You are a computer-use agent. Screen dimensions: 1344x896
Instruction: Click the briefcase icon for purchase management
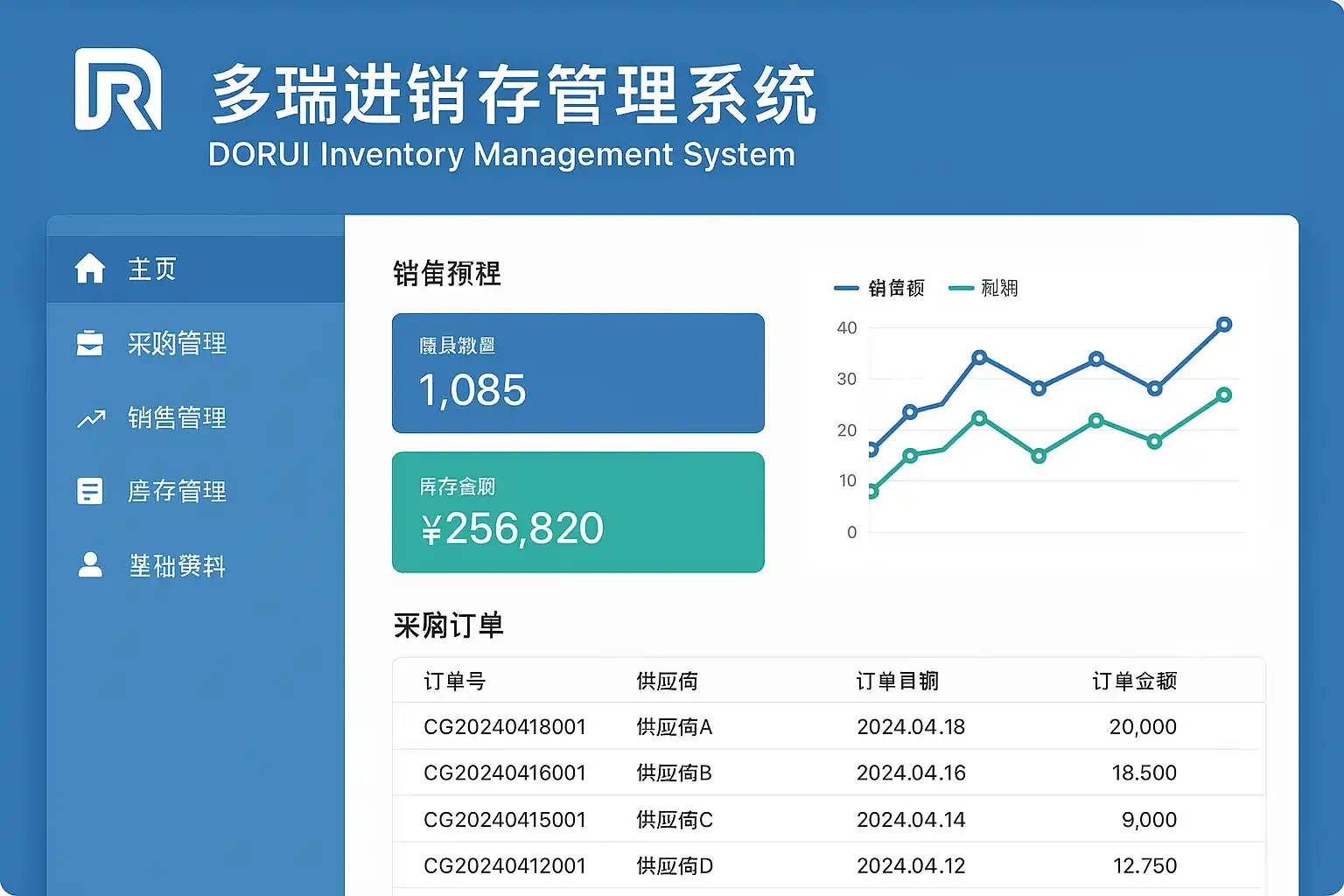pyautogui.click(x=90, y=343)
